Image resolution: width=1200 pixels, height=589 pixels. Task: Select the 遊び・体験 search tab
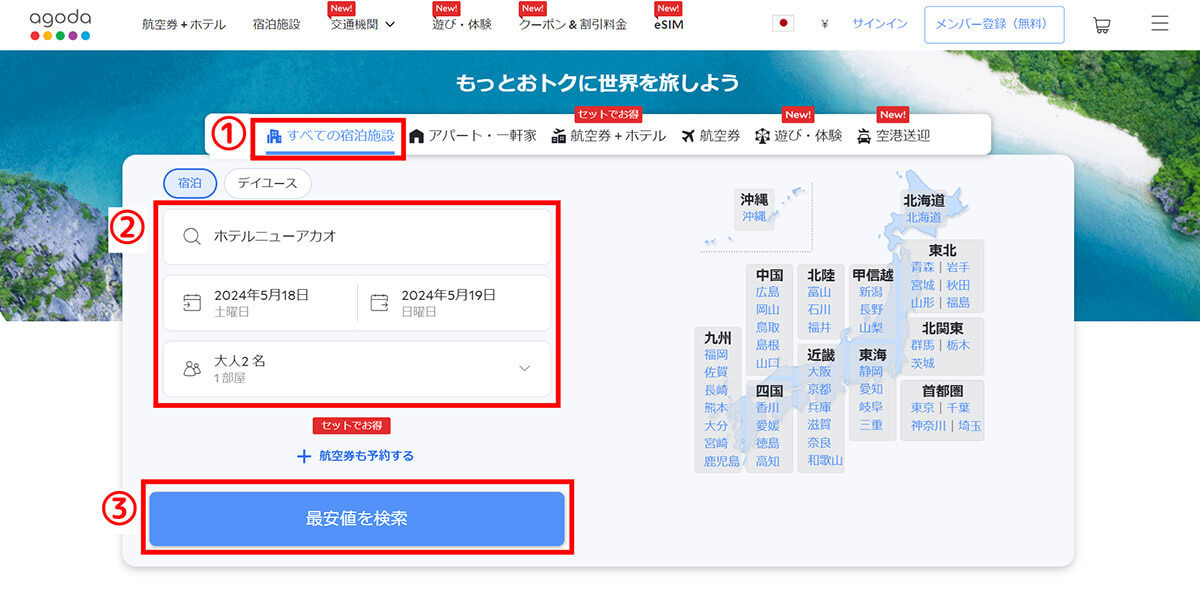click(x=798, y=136)
